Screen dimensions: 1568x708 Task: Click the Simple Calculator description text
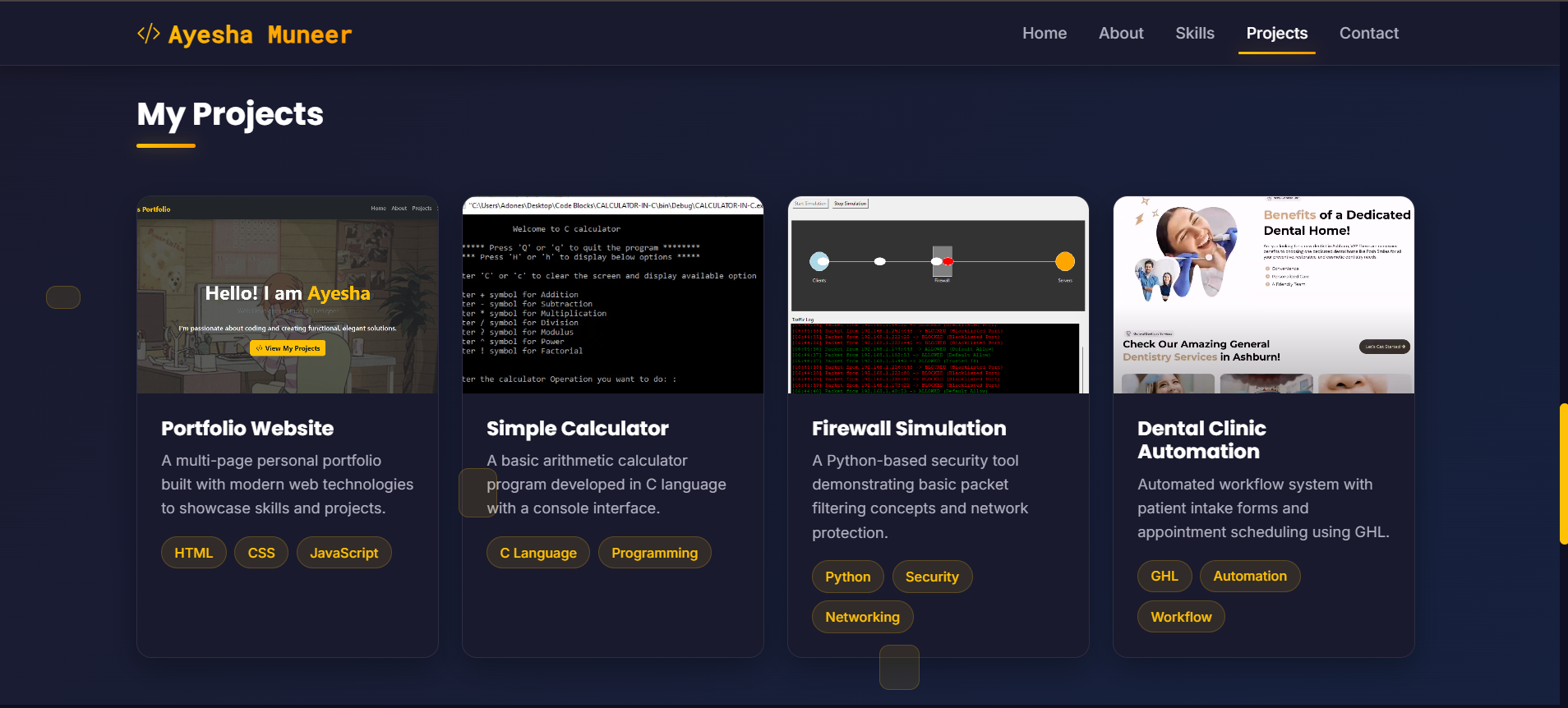[x=606, y=485]
